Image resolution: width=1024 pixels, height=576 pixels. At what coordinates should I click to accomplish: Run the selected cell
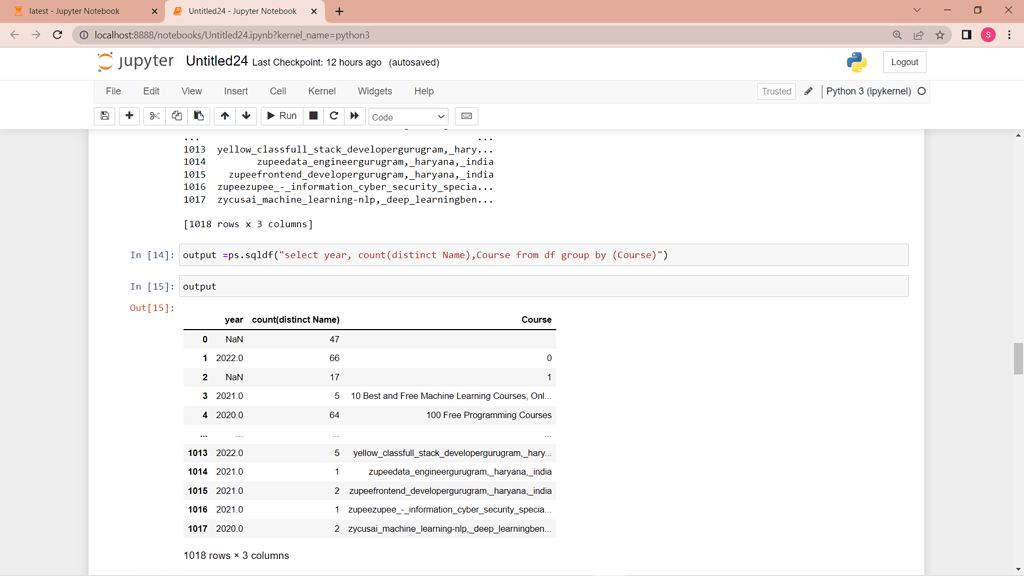(x=281, y=115)
